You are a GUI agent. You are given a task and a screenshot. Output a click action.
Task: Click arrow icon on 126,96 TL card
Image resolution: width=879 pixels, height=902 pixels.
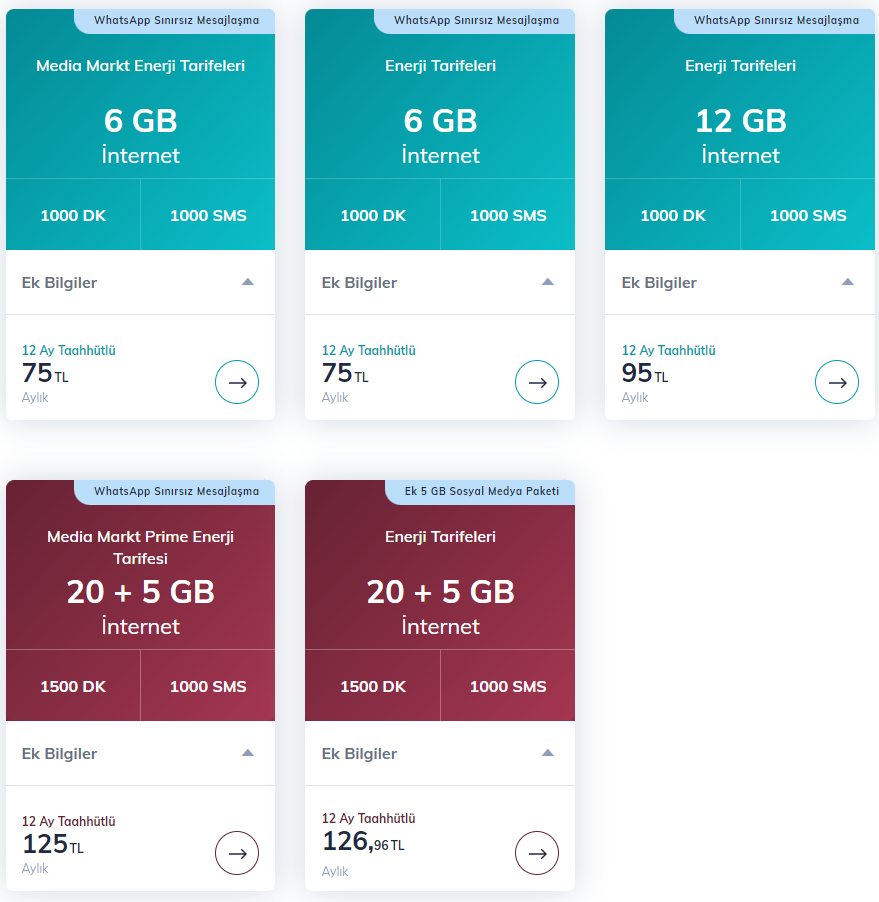click(x=537, y=853)
